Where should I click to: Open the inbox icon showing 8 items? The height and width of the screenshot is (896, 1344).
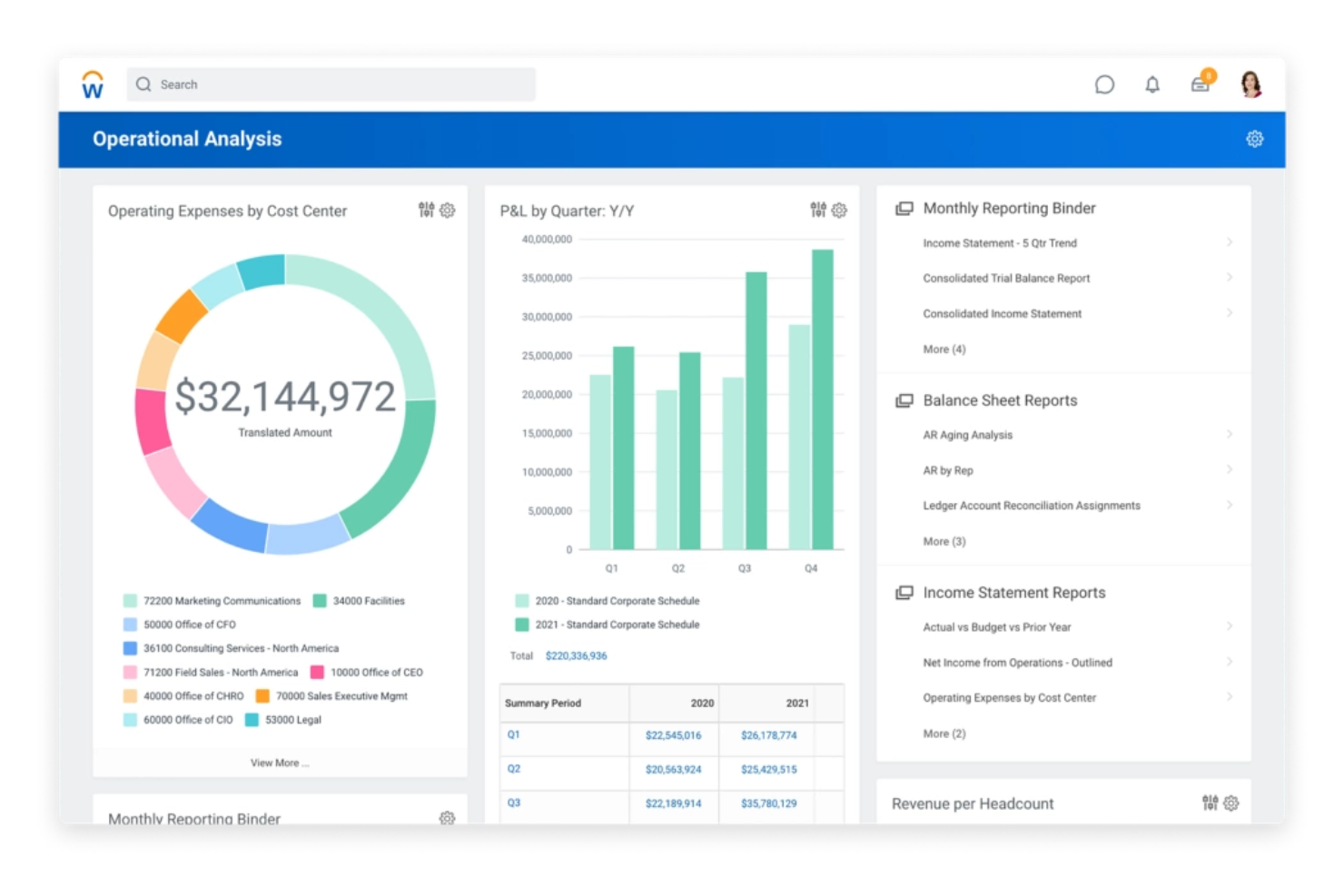pos(1199,84)
